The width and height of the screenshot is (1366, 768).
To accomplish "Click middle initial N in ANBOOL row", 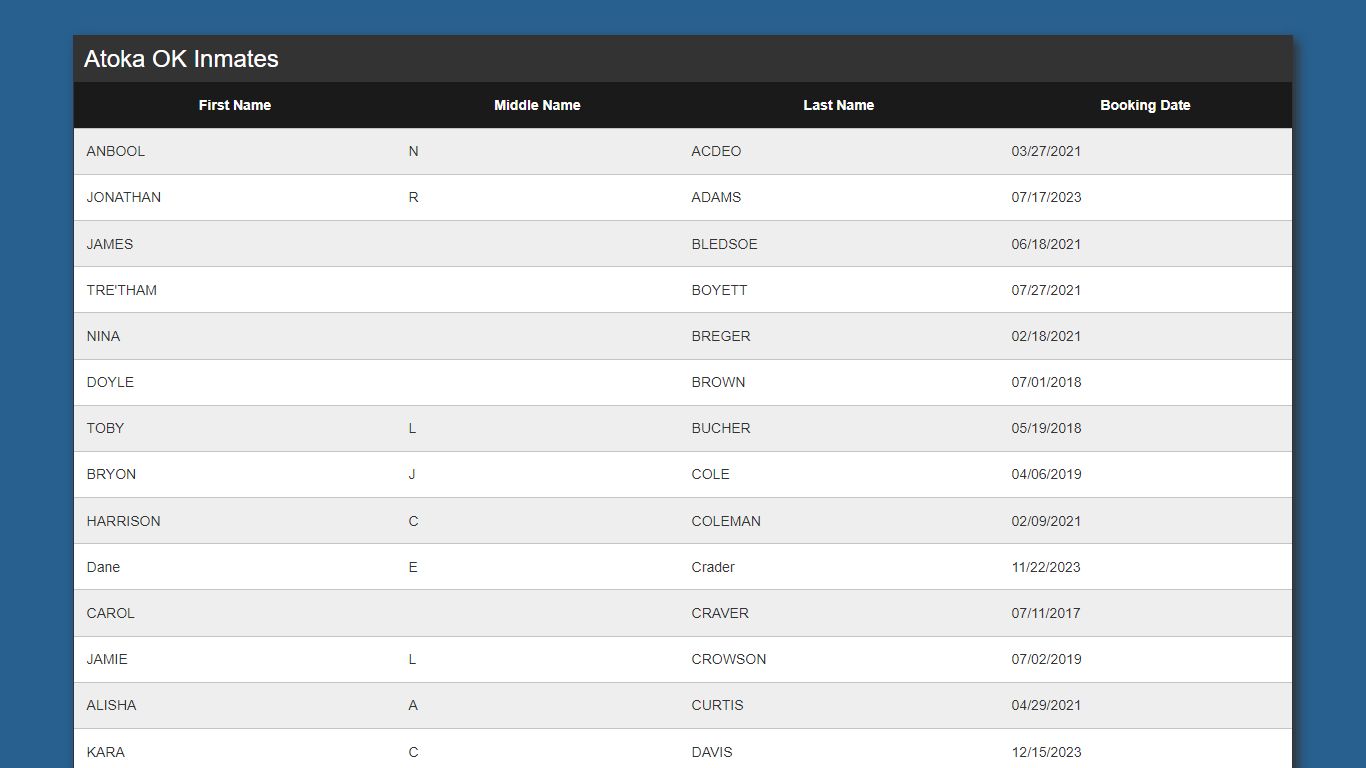I will [x=414, y=151].
